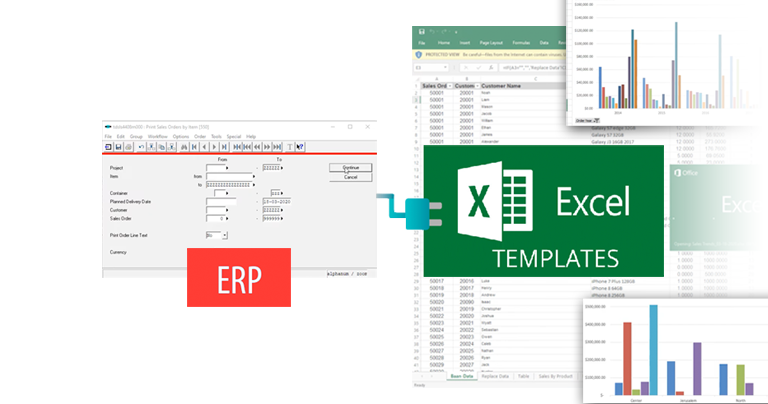Select the Sales By Product sheet tab
Image resolution: width=768 pixels, height=404 pixels.
click(x=555, y=376)
